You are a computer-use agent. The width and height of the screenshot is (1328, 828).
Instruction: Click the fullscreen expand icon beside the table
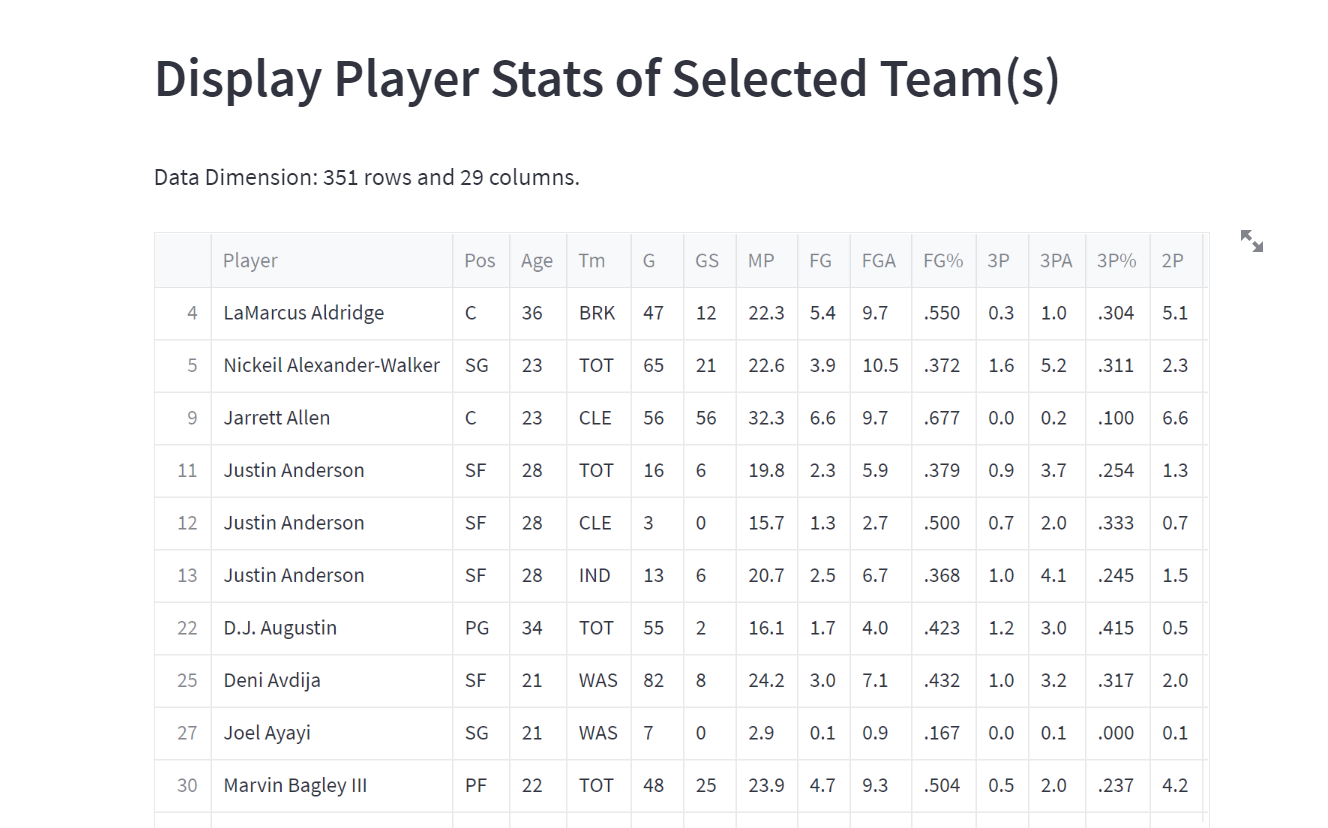pos(1251,241)
